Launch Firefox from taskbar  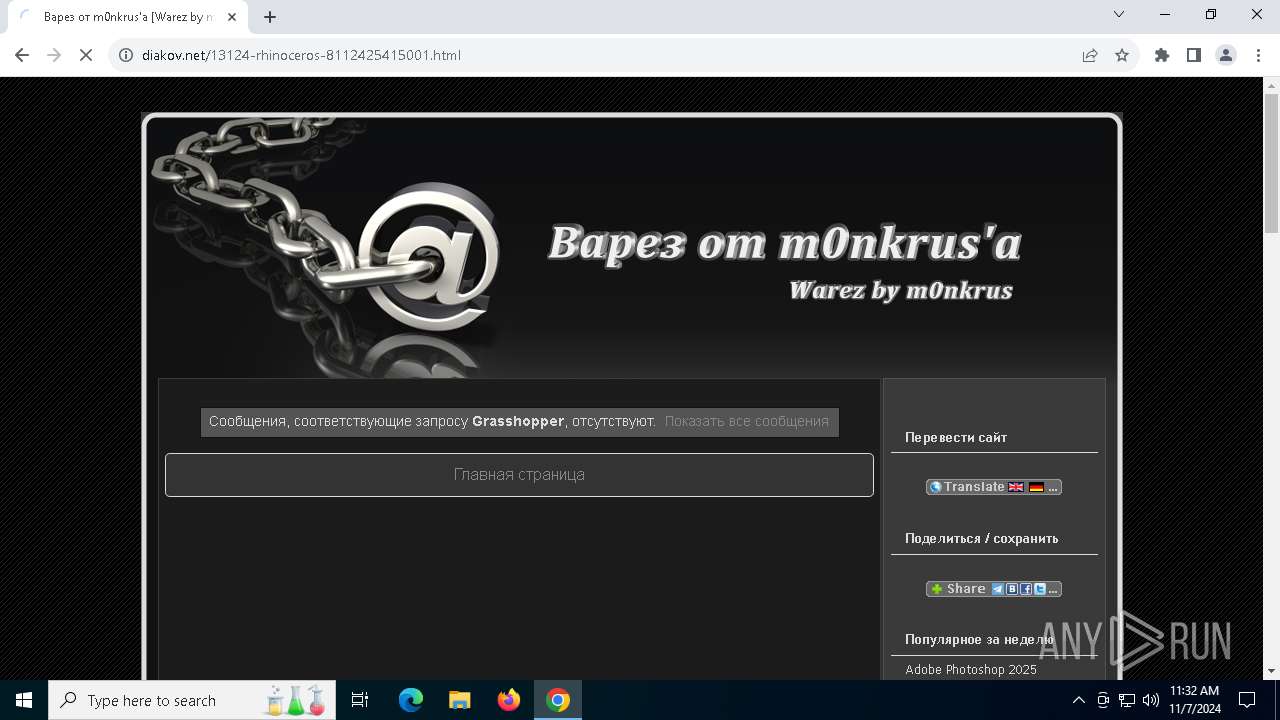tap(509, 700)
